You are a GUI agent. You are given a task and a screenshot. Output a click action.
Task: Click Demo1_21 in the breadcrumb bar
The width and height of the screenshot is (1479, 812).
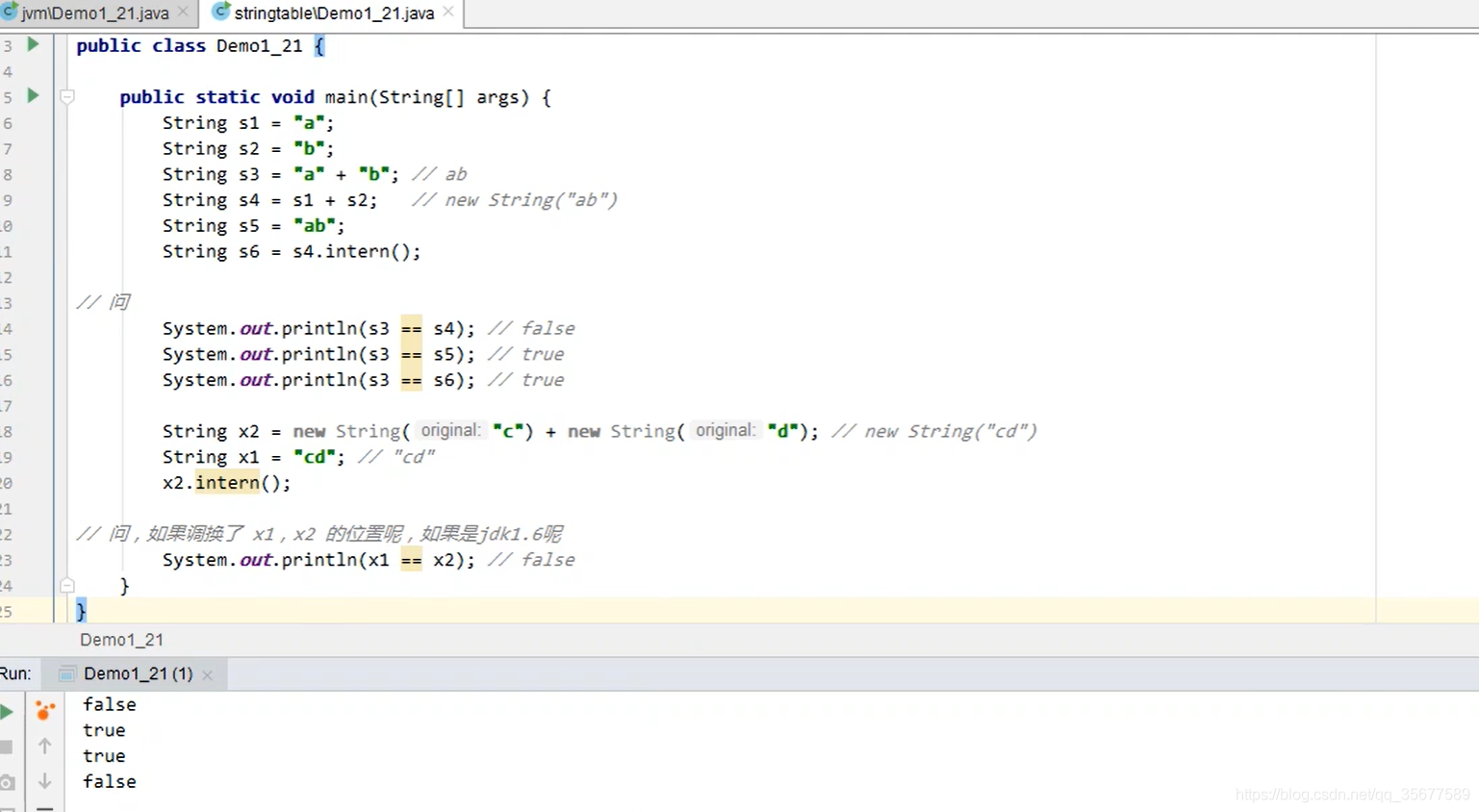point(122,639)
